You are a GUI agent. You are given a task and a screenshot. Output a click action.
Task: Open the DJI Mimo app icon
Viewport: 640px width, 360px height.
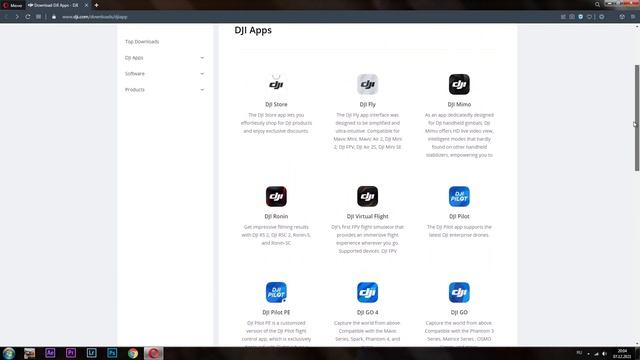pyautogui.click(x=459, y=84)
